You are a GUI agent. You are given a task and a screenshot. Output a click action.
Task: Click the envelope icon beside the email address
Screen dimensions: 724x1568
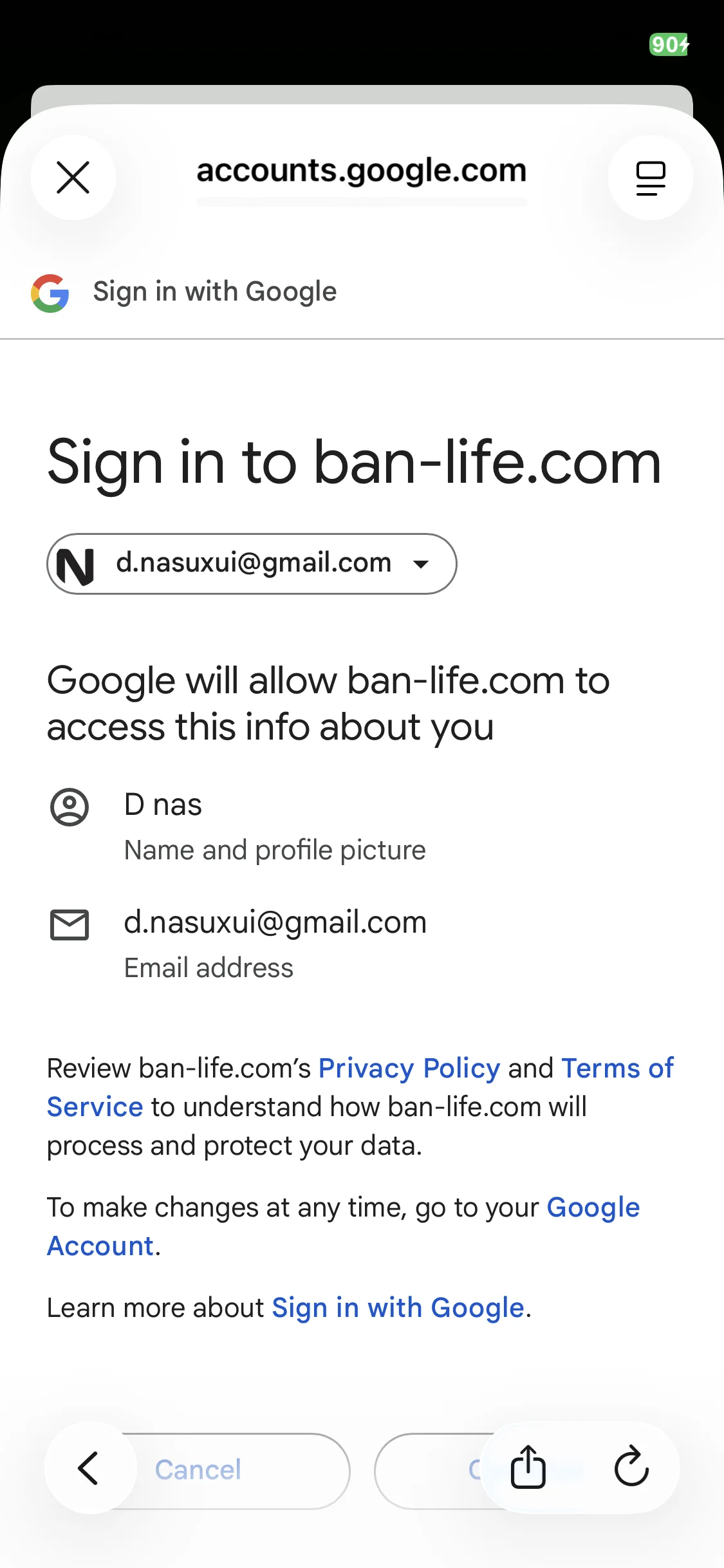pyautogui.click(x=70, y=925)
